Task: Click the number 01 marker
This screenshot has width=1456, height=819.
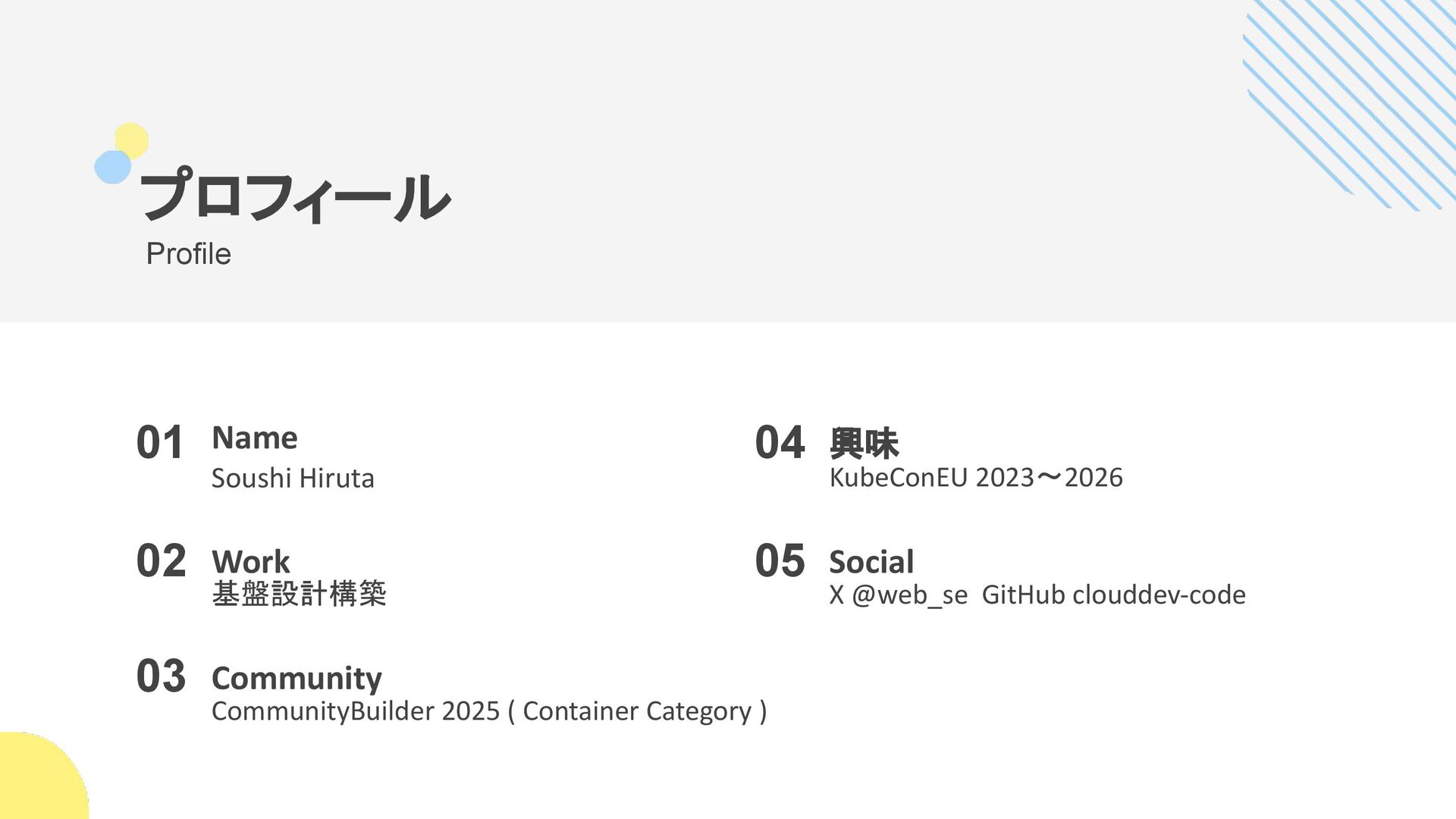Action: [160, 443]
